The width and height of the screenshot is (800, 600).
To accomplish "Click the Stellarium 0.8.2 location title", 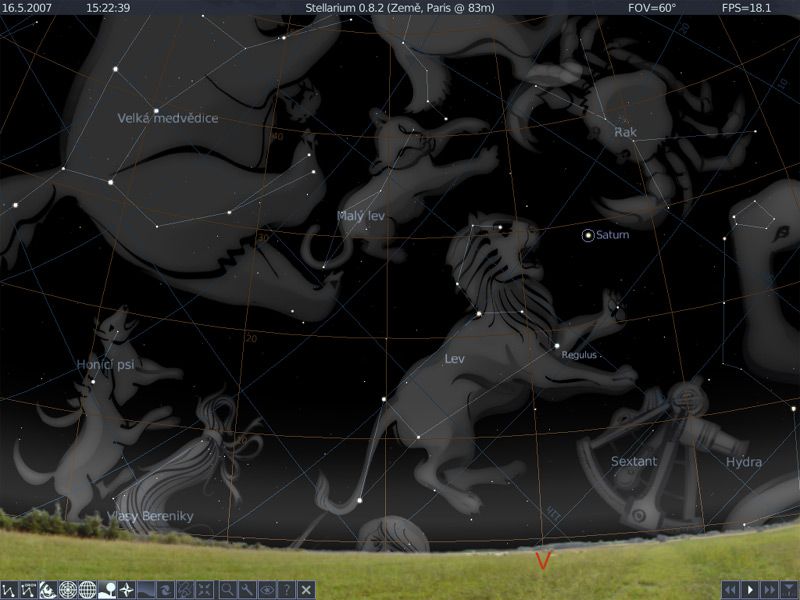I will (x=399, y=8).
